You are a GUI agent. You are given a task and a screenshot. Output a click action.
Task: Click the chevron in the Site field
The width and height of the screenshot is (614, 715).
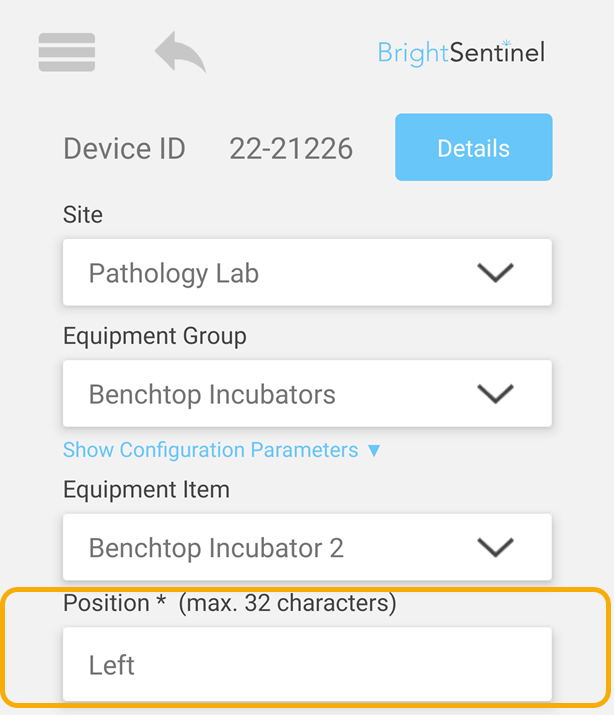click(495, 273)
